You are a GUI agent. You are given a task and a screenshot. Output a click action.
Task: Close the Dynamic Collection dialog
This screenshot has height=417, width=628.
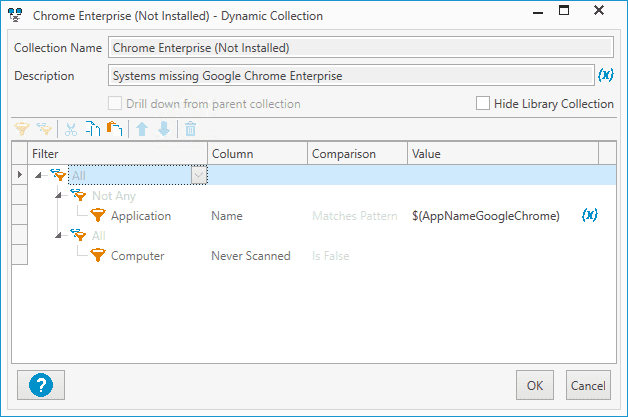pyautogui.click(x=599, y=10)
